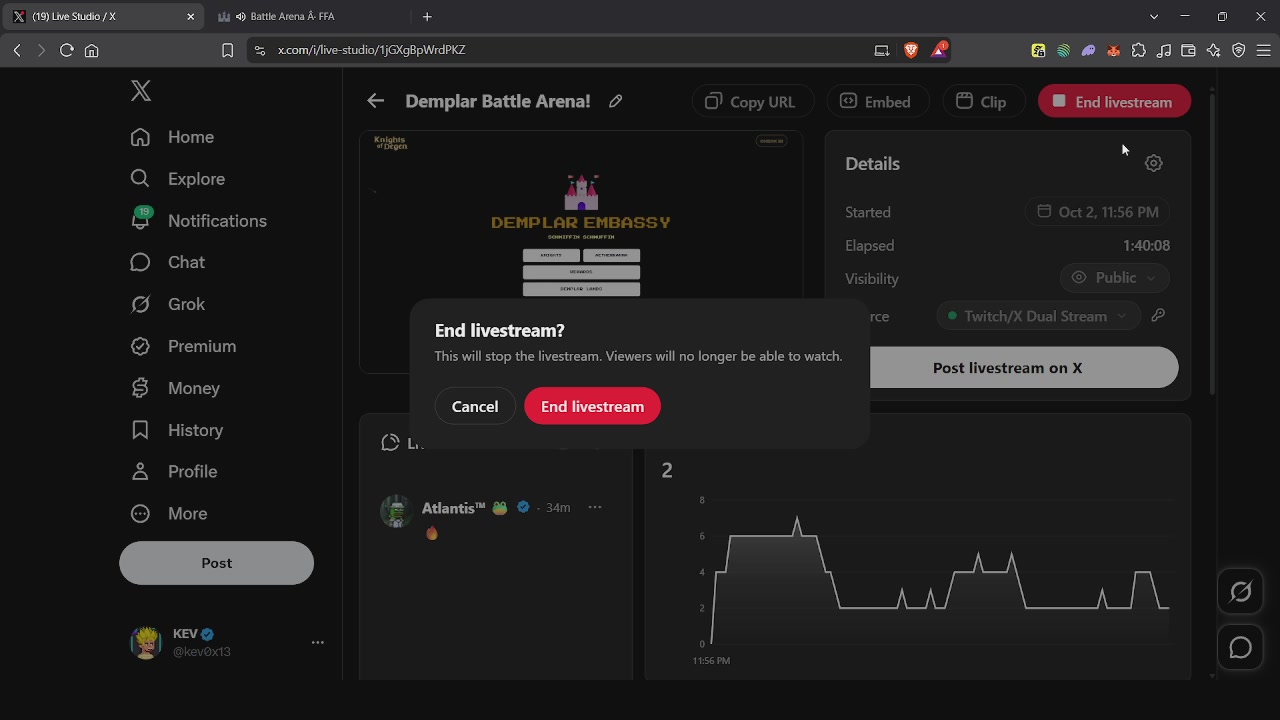Open the floating Grok button at right edge
The image size is (1280, 720).
[1241, 592]
